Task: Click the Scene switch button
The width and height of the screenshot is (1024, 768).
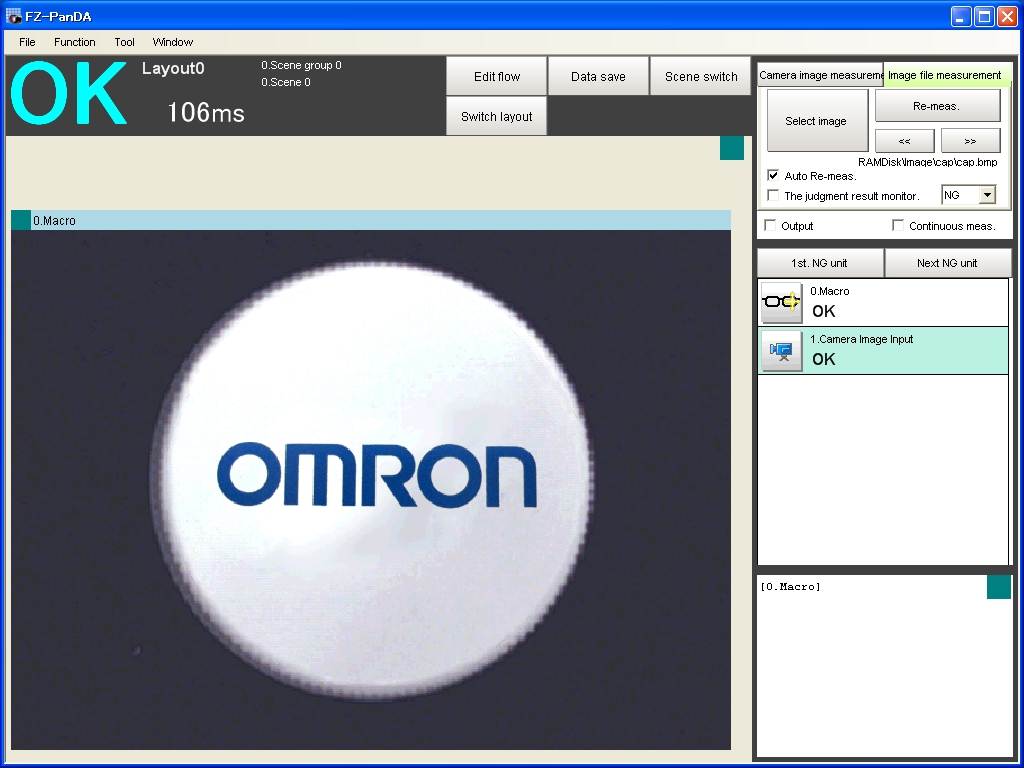Action: pos(701,76)
